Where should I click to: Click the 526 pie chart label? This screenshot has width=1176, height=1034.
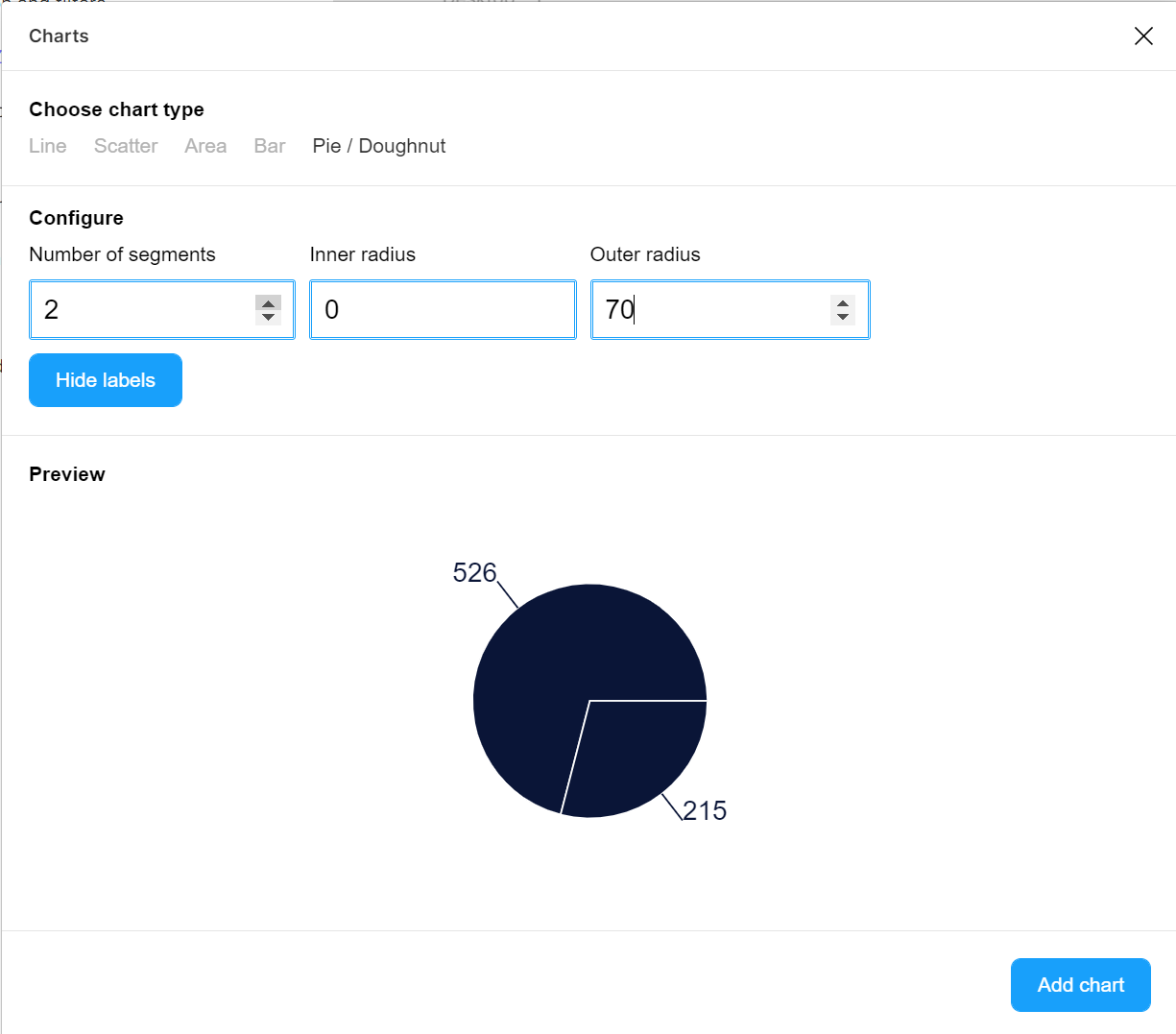coord(474,573)
